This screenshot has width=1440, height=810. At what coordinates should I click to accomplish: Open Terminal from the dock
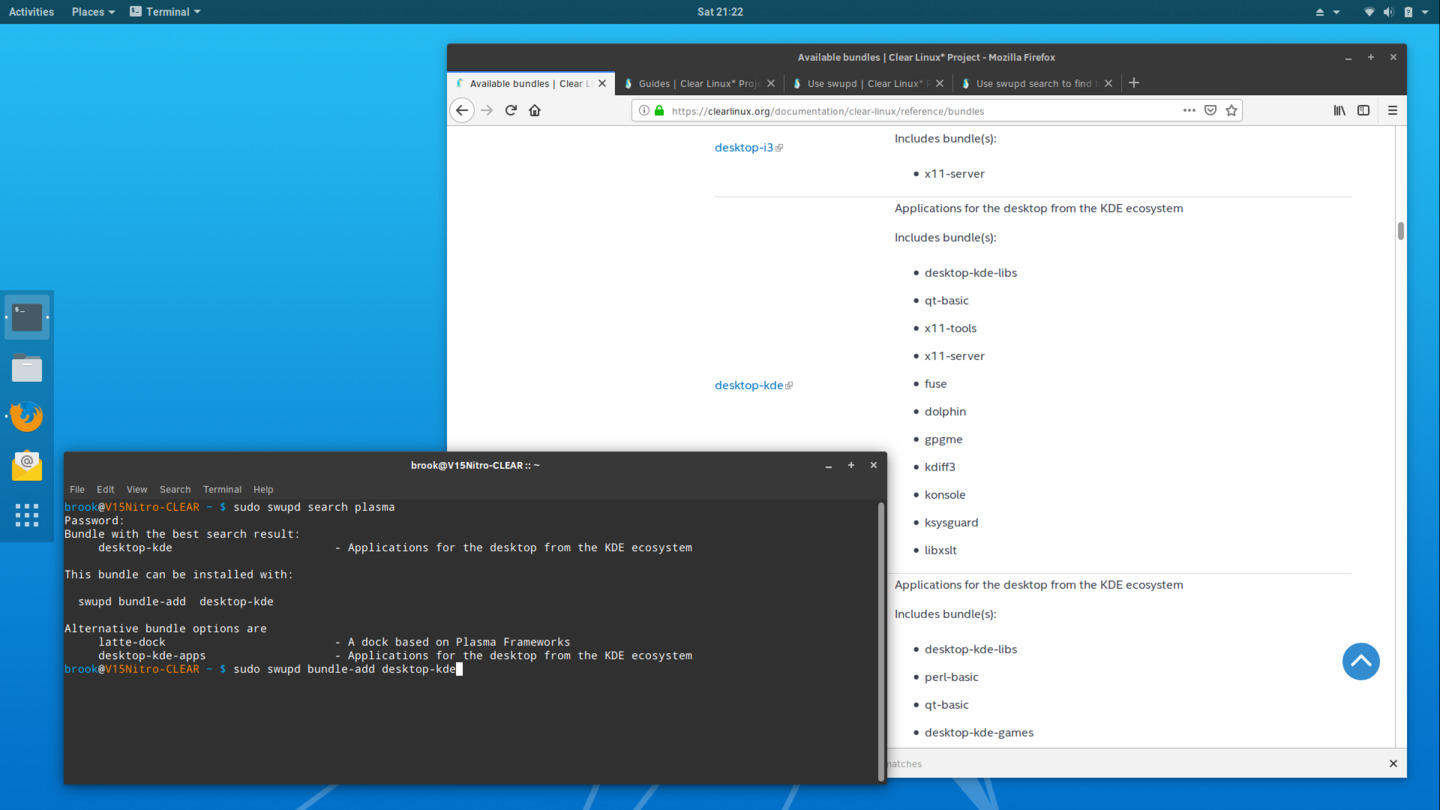click(x=27, y=318)
